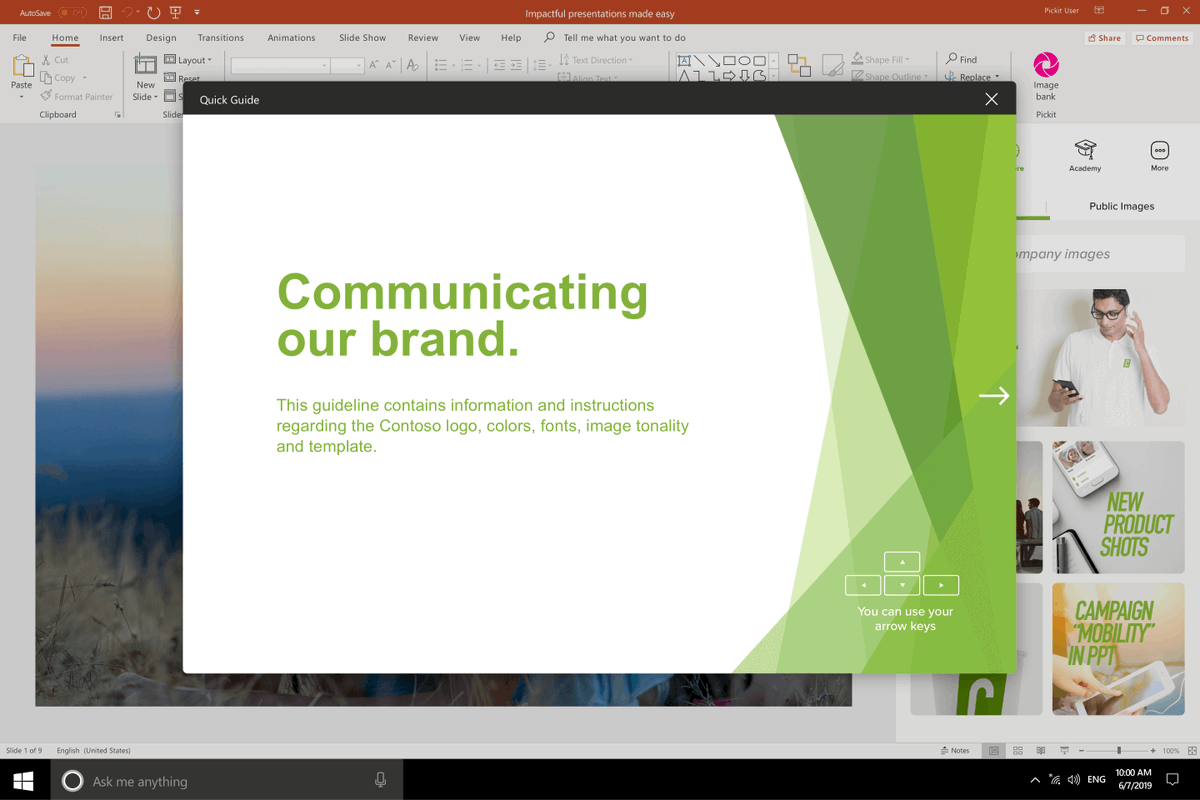
Task: Click Zoom in plus button
Action: [x=1153, y=750]
